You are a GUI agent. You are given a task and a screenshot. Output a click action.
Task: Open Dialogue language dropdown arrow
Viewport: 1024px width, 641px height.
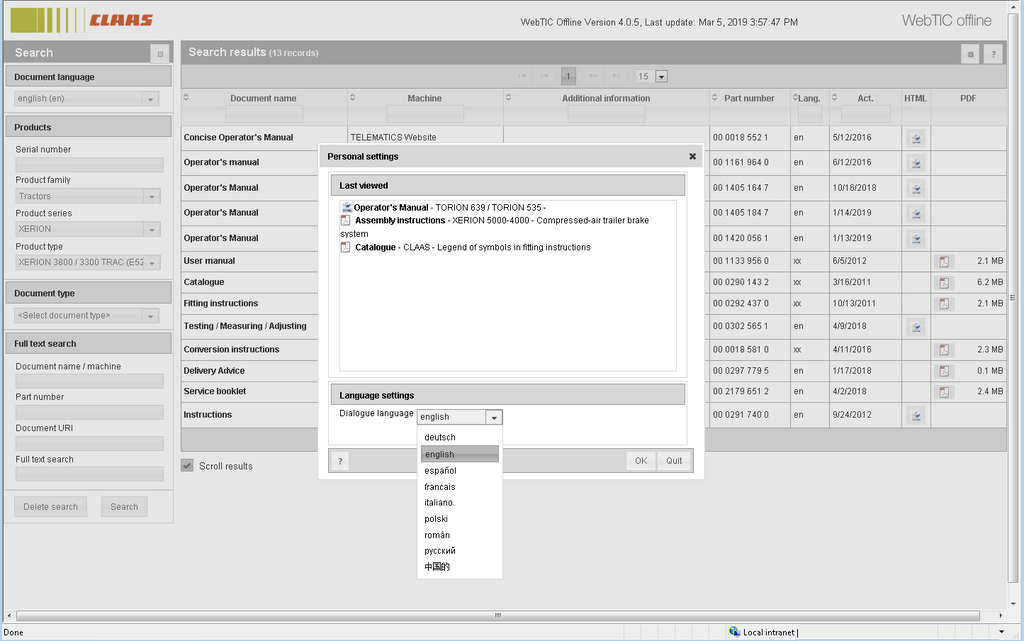(x=494, y=417)
